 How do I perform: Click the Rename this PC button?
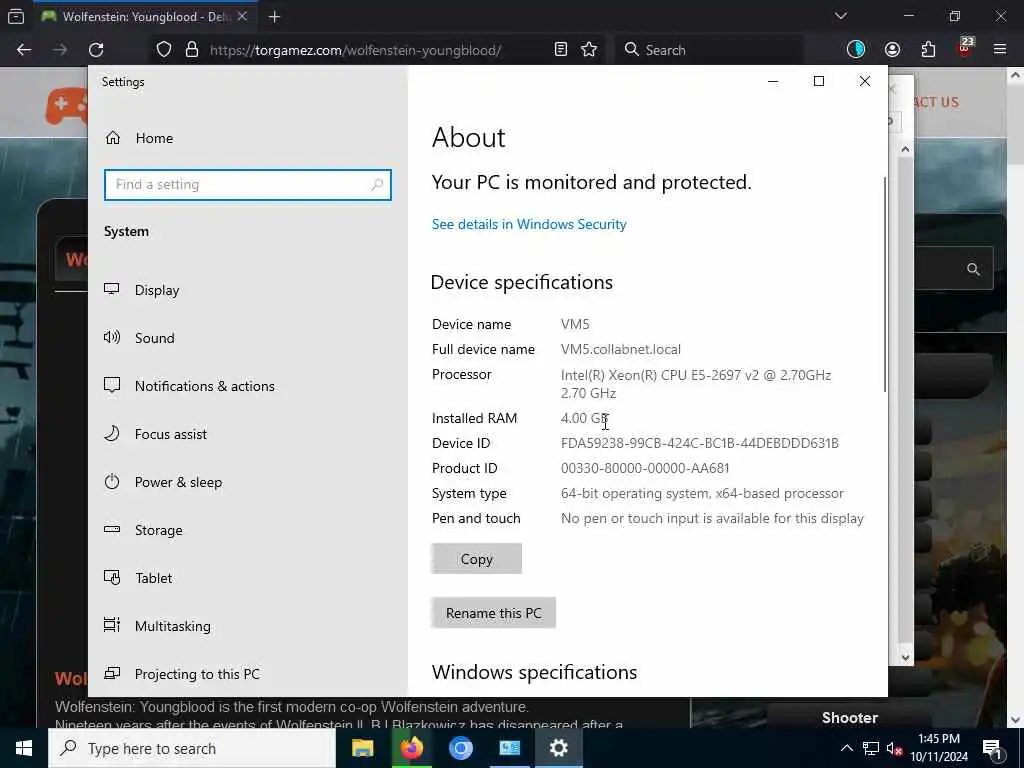(494, 613)
